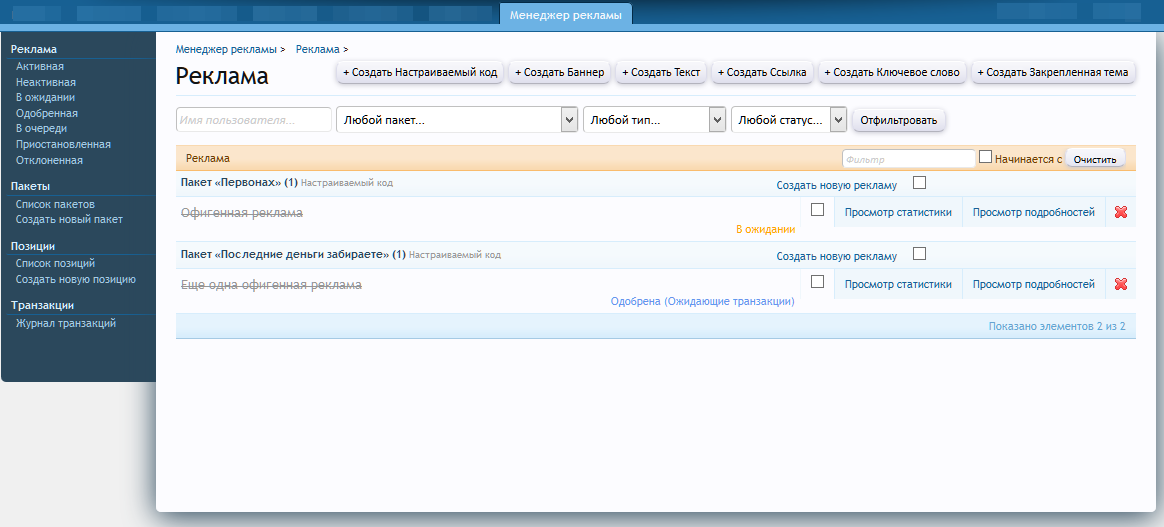Viewport: 1164px width, 527px height.
Task: Open «Просмотр подробностей» for «Еще одна офигенная реклама»
Action: [1033, 284]
